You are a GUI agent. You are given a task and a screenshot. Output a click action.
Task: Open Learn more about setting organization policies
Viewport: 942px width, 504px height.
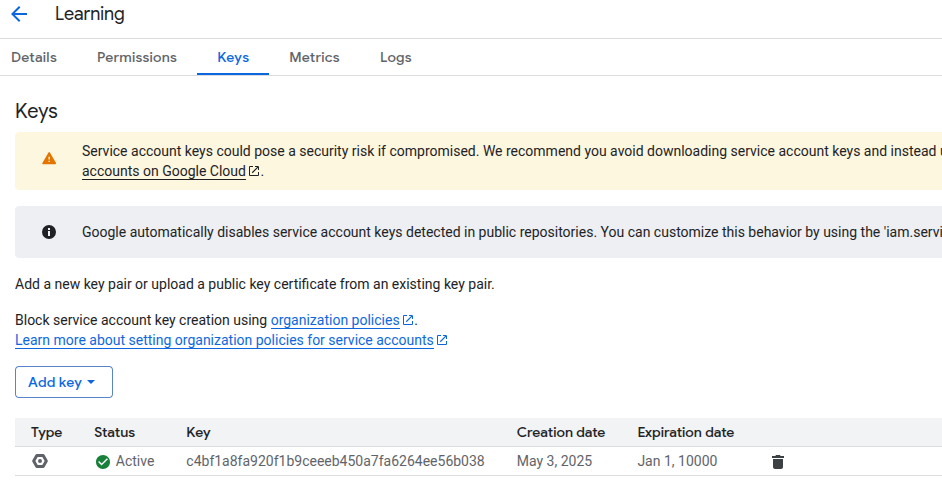pyautogui.click(x=224, y=341)
